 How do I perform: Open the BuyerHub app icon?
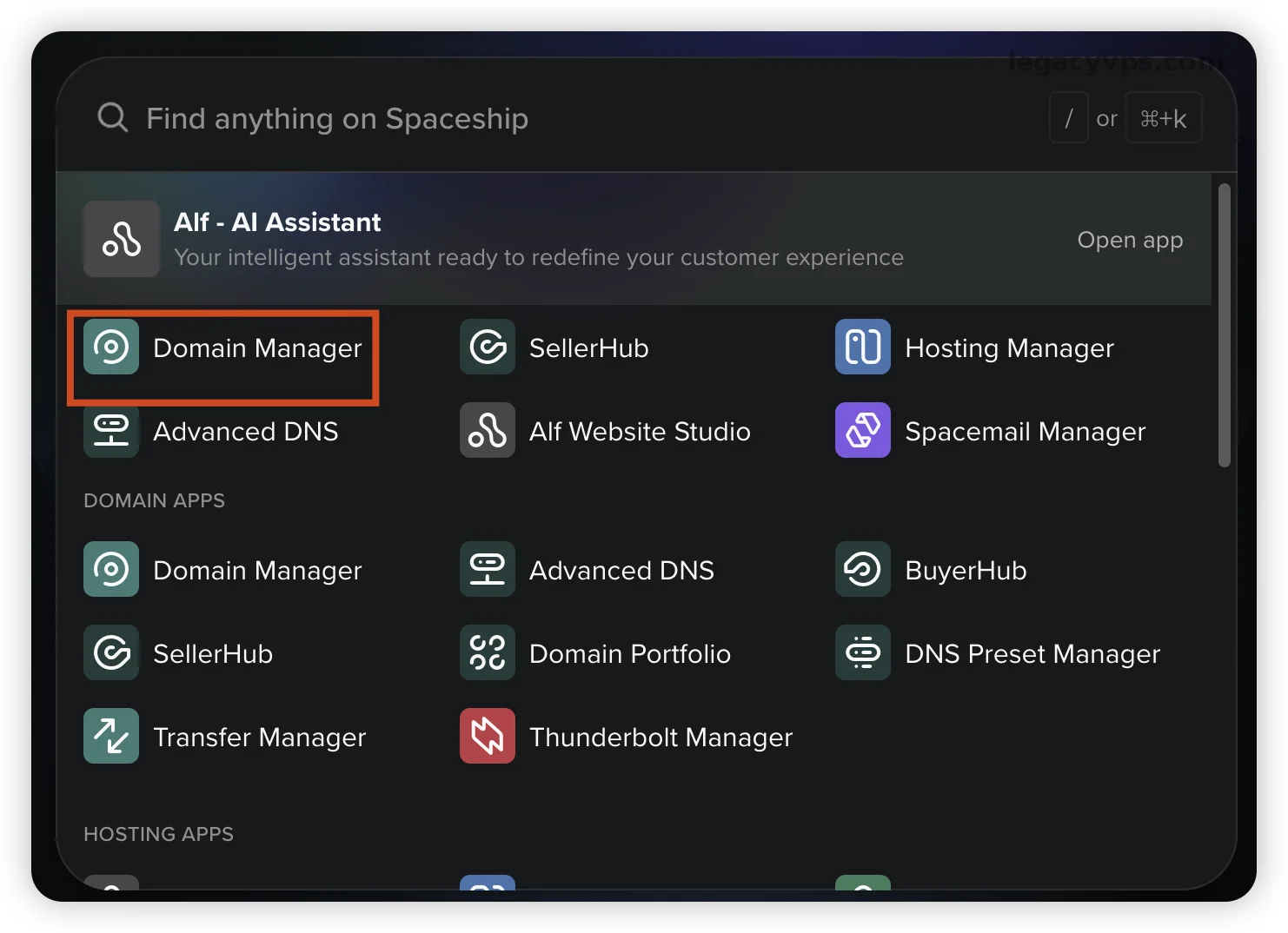point(862,569)
